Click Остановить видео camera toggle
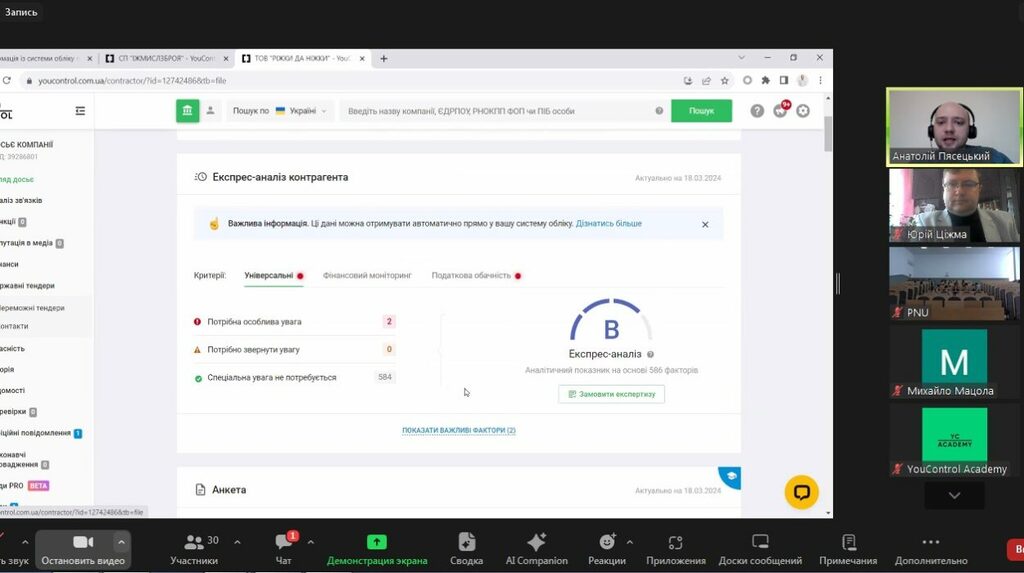1024x573 pixels. tap(83, 548)
